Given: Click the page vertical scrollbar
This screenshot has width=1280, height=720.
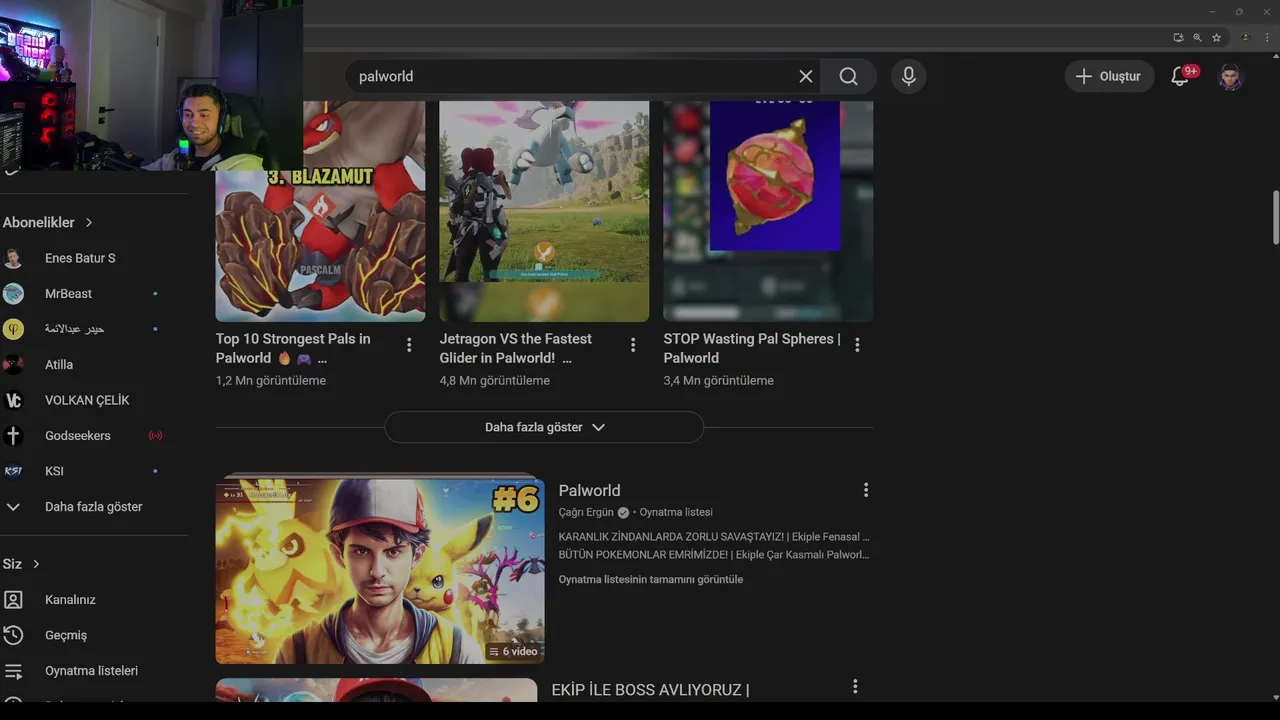Looking at the screenshot, I should [x=1276, y=217].
